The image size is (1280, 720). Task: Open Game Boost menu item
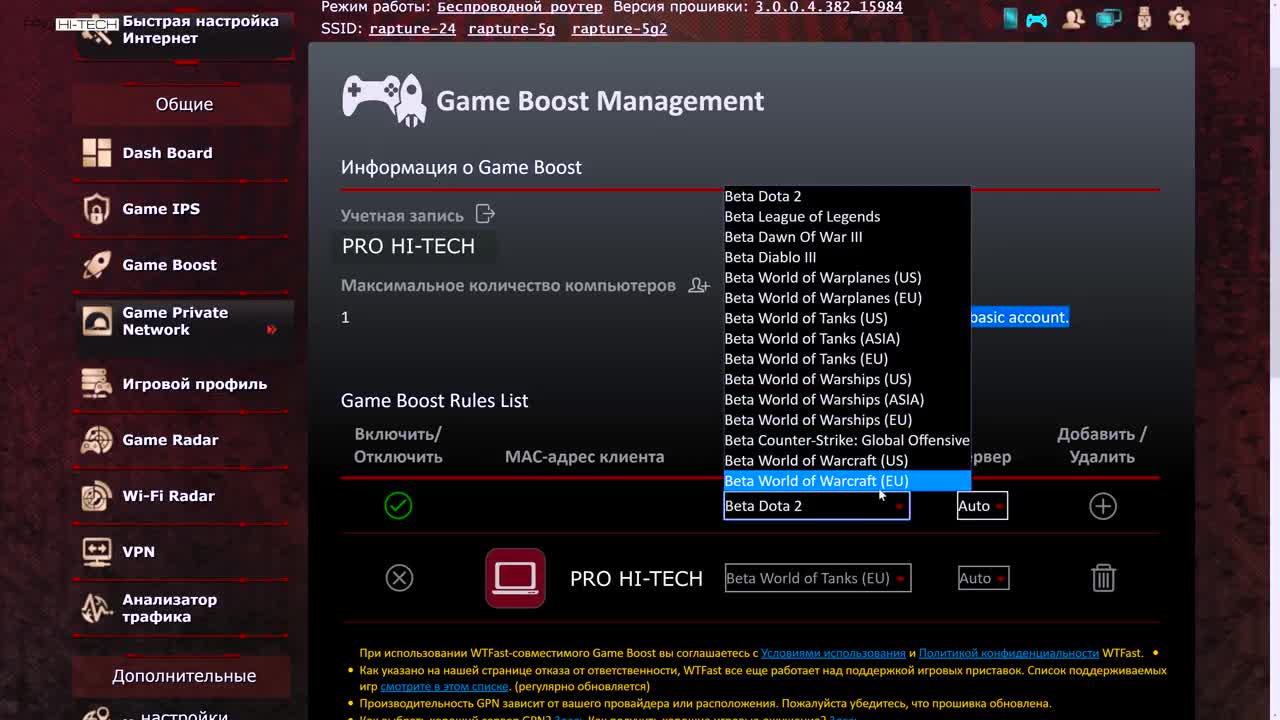coord(169,265)
